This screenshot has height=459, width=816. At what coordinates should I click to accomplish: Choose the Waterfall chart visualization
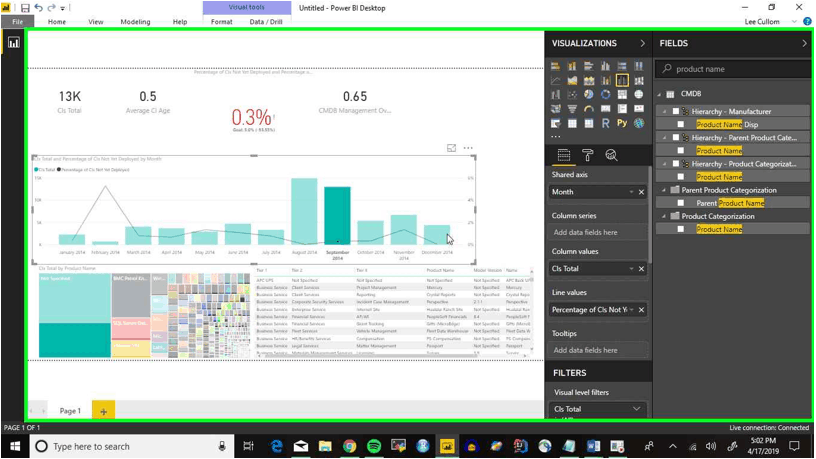point(556,95)
